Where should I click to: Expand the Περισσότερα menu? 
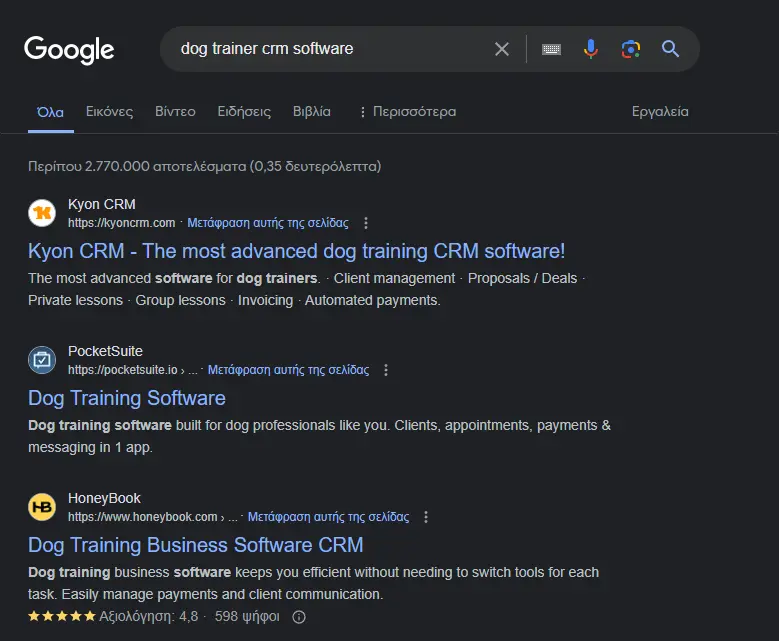click(406, 112)
